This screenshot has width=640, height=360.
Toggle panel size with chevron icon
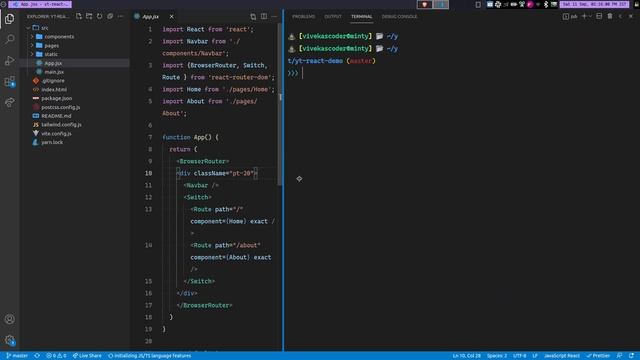(x=620, y=16)
